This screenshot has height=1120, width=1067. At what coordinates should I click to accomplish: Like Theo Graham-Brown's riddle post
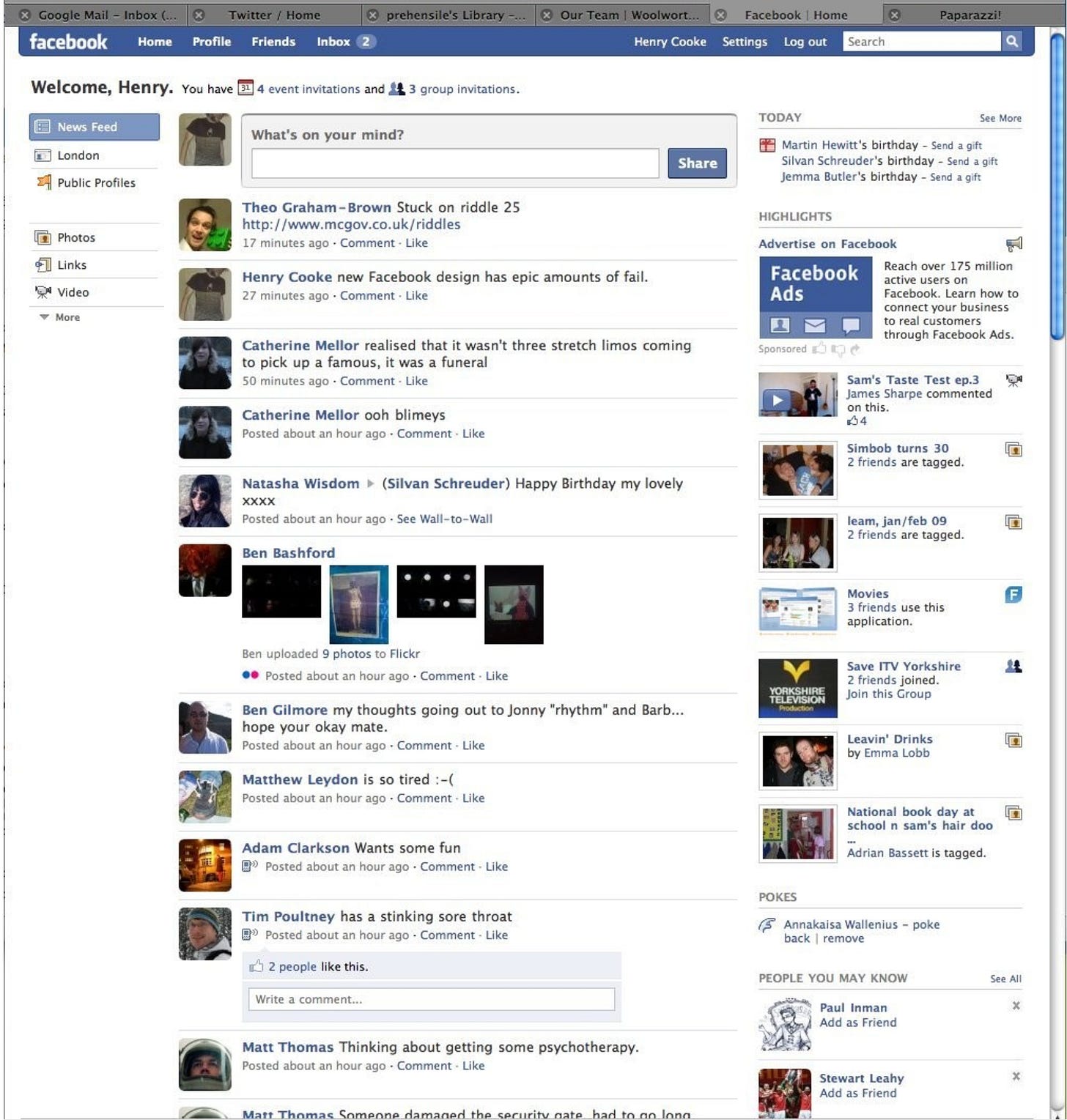pos(416,243)
